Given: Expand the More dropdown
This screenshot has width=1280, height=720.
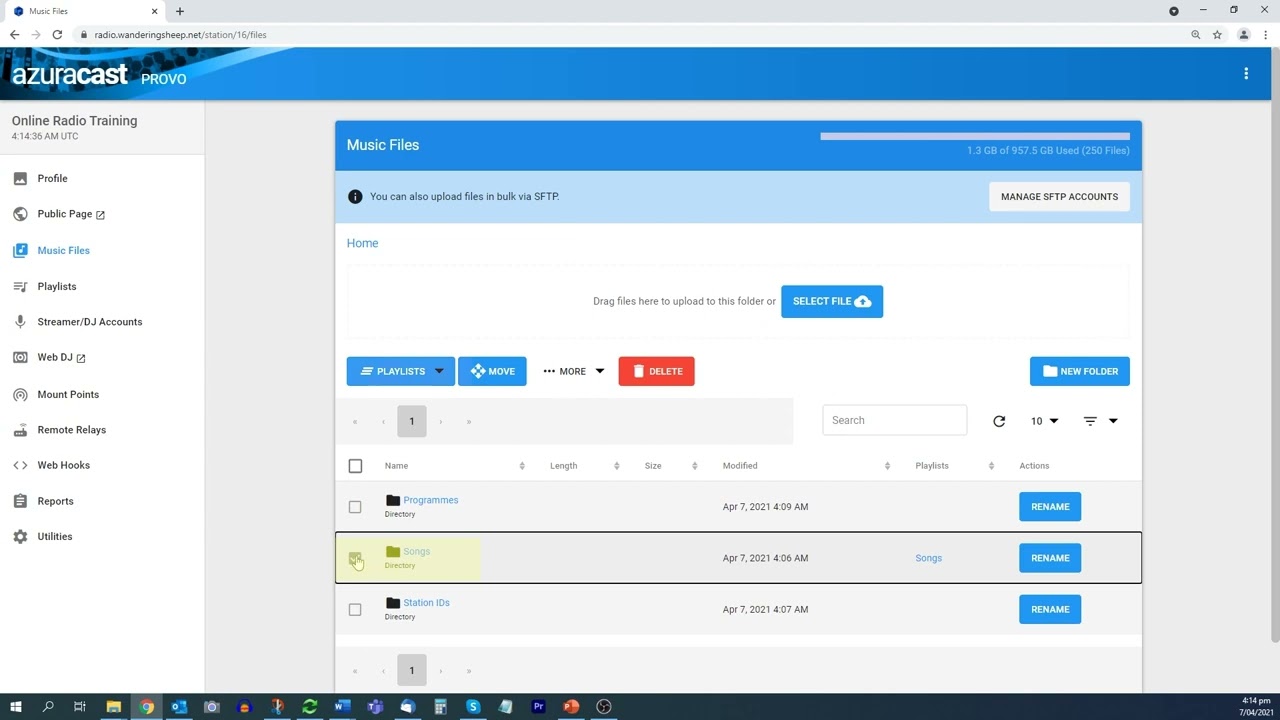Looking at the screenshot, I should point(573,371).
